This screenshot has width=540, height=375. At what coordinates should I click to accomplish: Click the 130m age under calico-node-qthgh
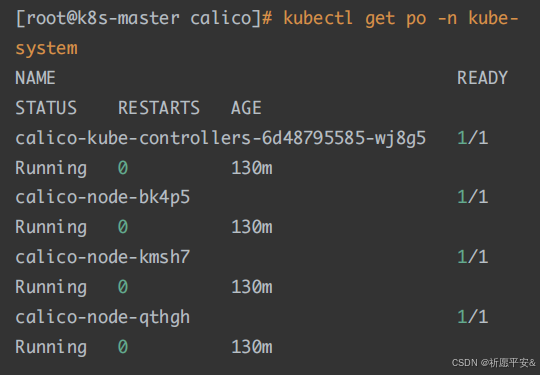pyautogui.click(x=252, y=347)
